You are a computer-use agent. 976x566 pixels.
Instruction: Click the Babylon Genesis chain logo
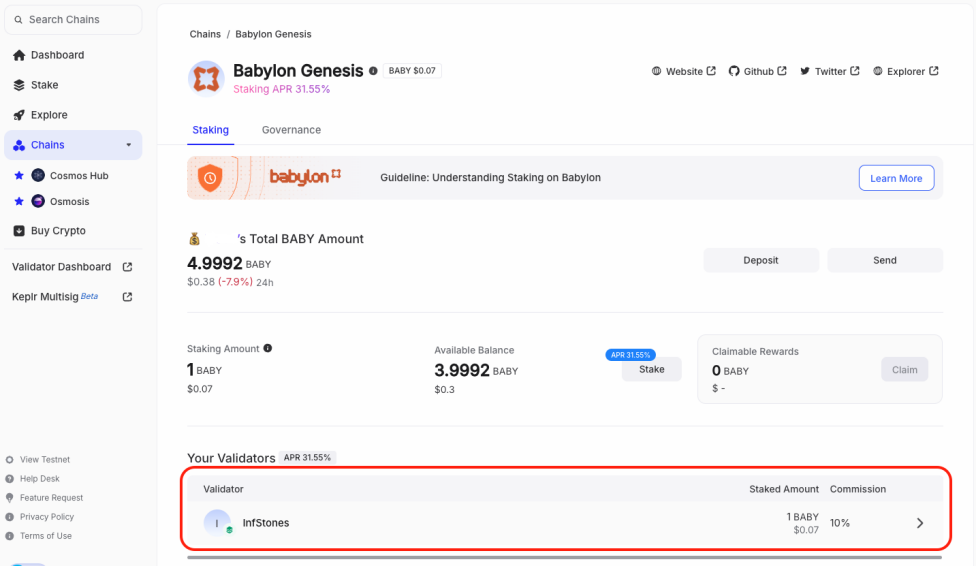tap(206, 78)
